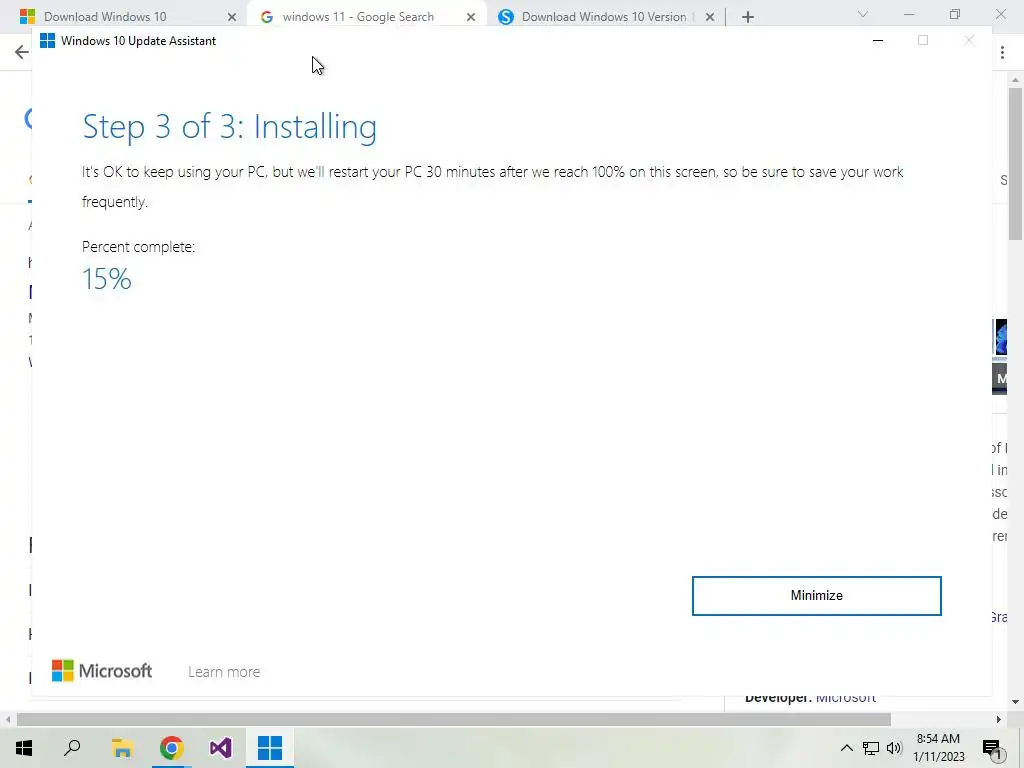The width and height of the screenshot is (1024, 768).
Task: Open a new Chrome tab
Action: pos(748,17)
